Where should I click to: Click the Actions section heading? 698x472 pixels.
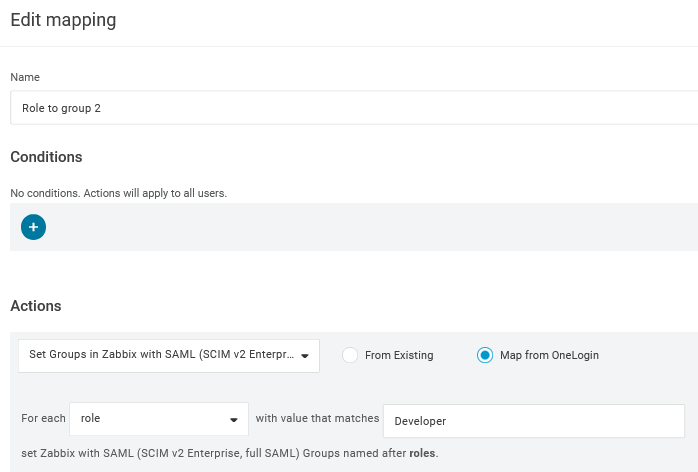coord(36,306)
